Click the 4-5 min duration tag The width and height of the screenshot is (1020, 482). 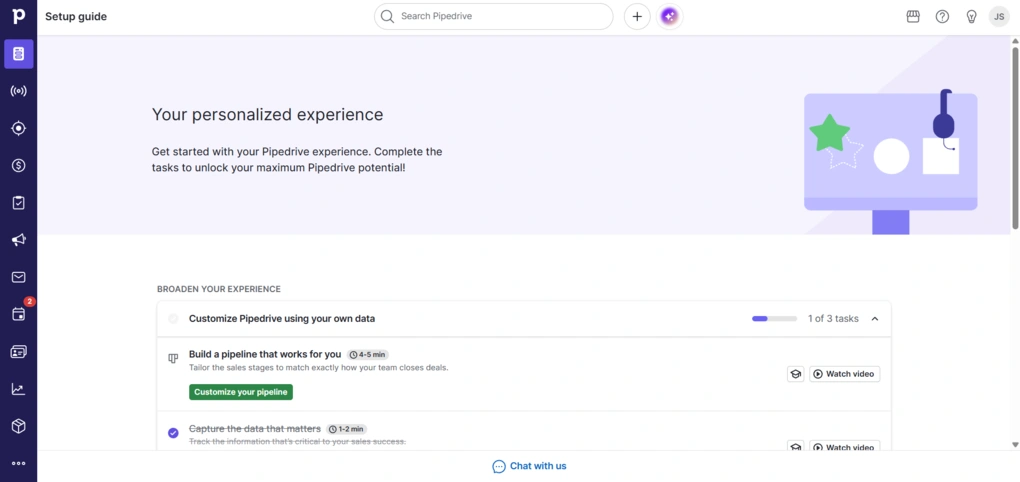click(x=368, y=355)
